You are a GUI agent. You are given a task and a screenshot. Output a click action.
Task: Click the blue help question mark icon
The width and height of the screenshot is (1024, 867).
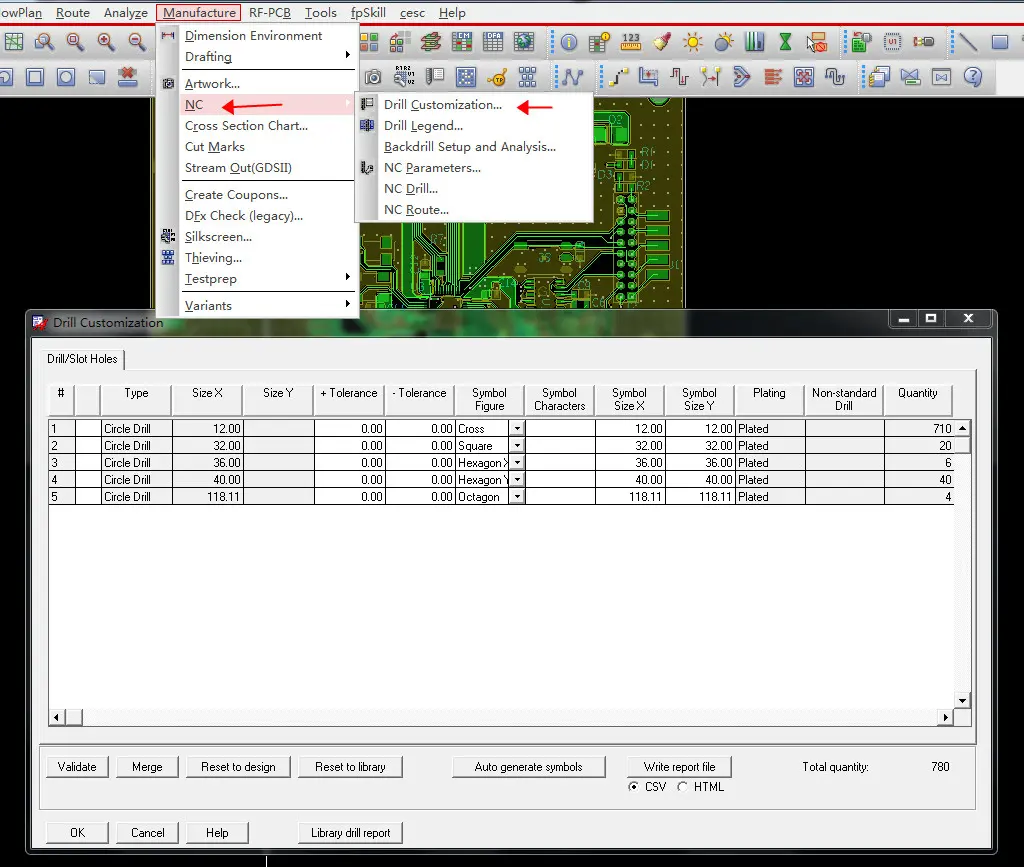coord(972,77)
